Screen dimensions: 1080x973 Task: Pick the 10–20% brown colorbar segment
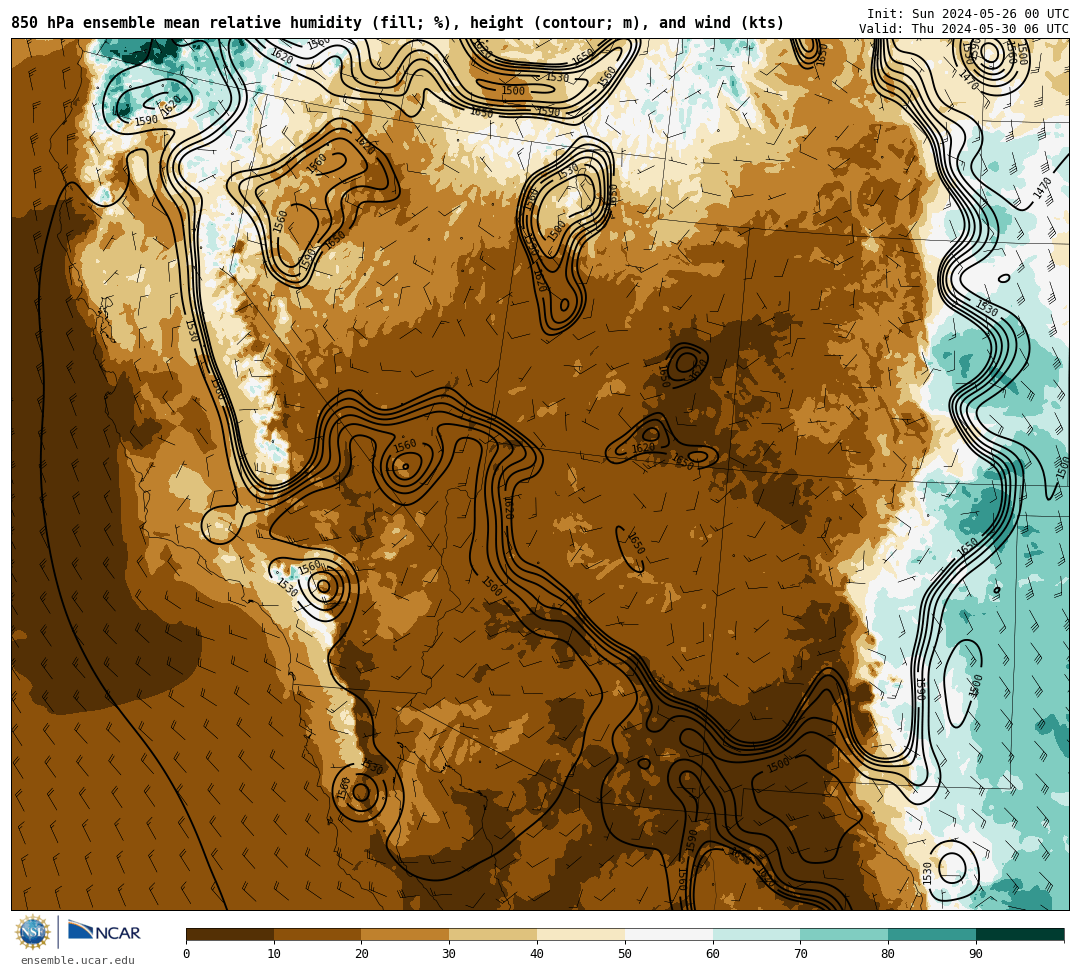pyautogui.click(x=318, y=934)
